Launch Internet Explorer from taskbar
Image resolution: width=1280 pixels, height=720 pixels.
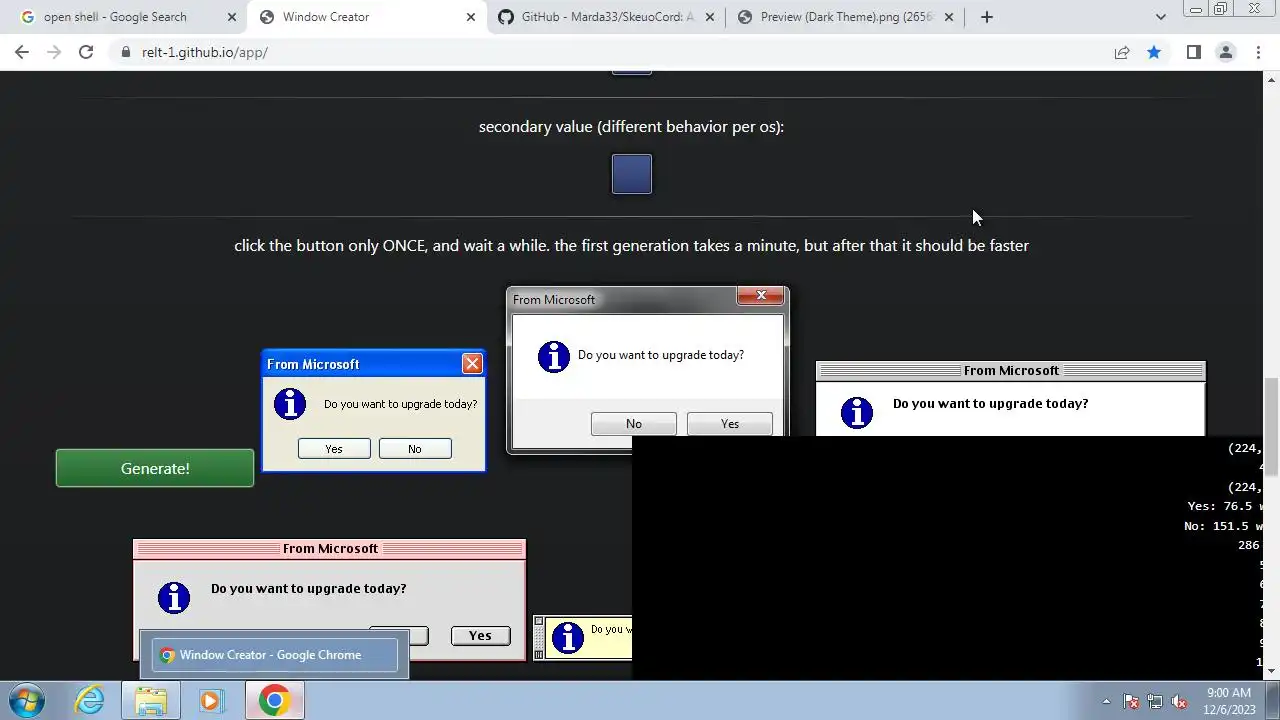pos(90,700)
